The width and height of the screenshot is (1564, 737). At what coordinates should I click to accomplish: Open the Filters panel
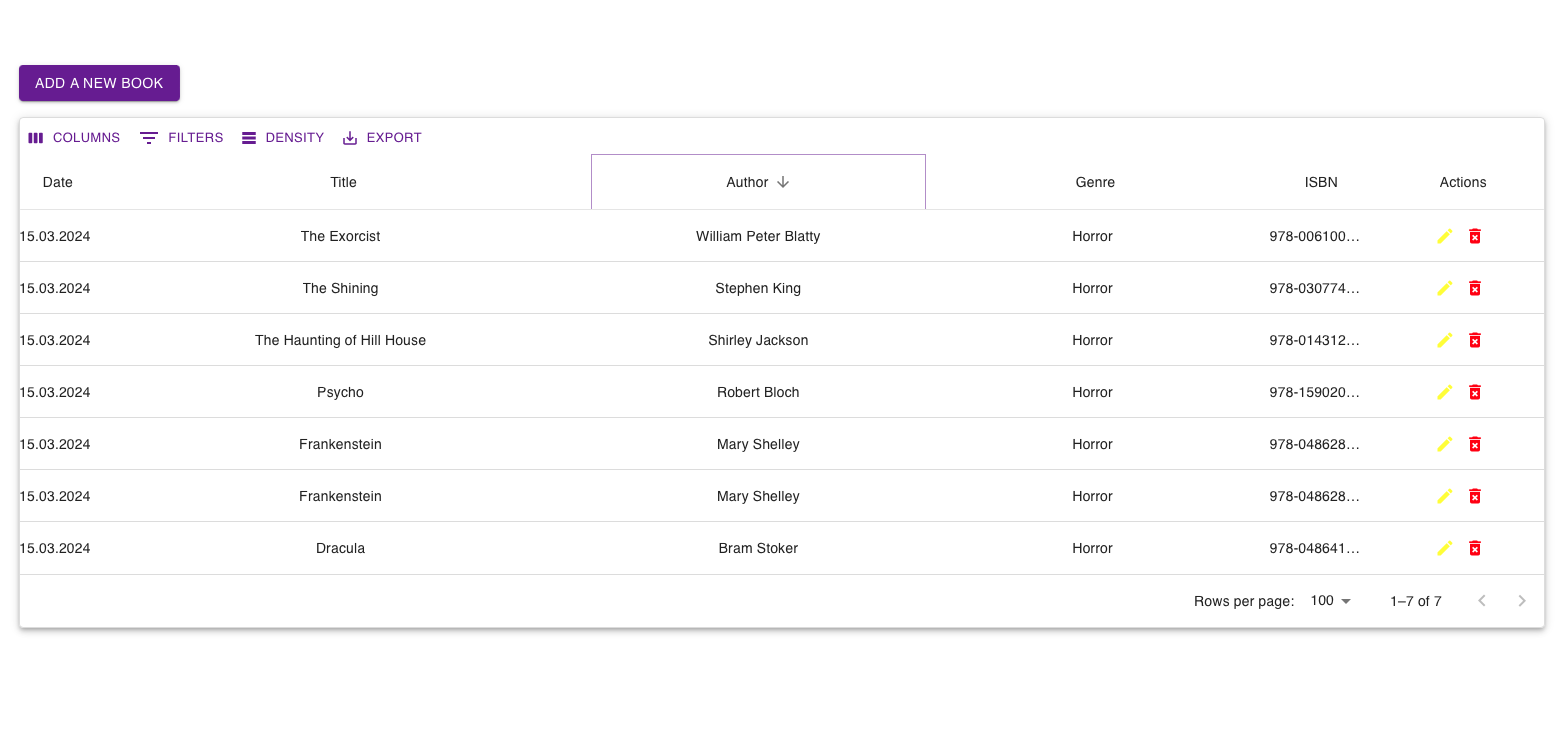182,138
